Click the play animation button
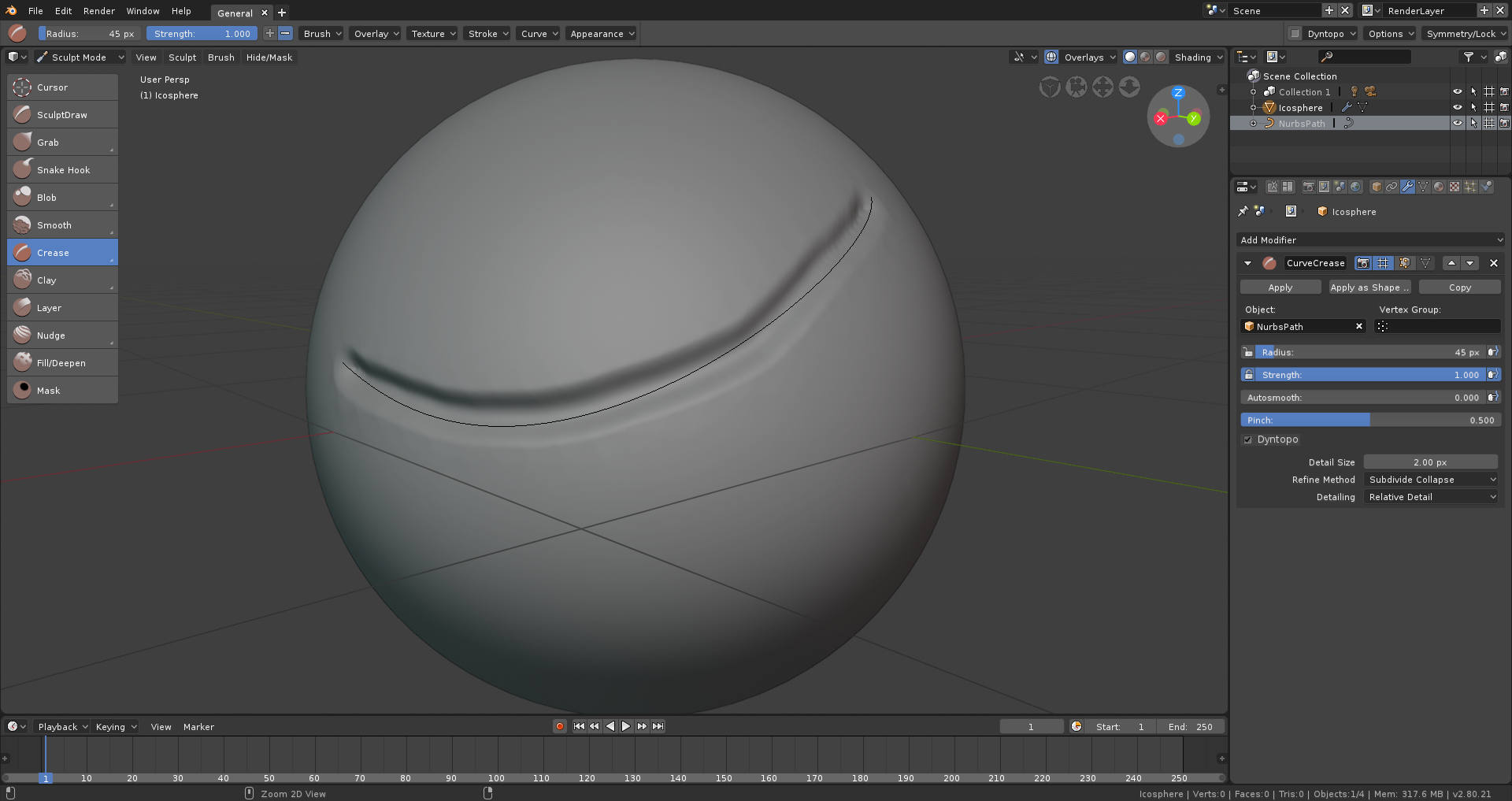 [x=626, y=726]
